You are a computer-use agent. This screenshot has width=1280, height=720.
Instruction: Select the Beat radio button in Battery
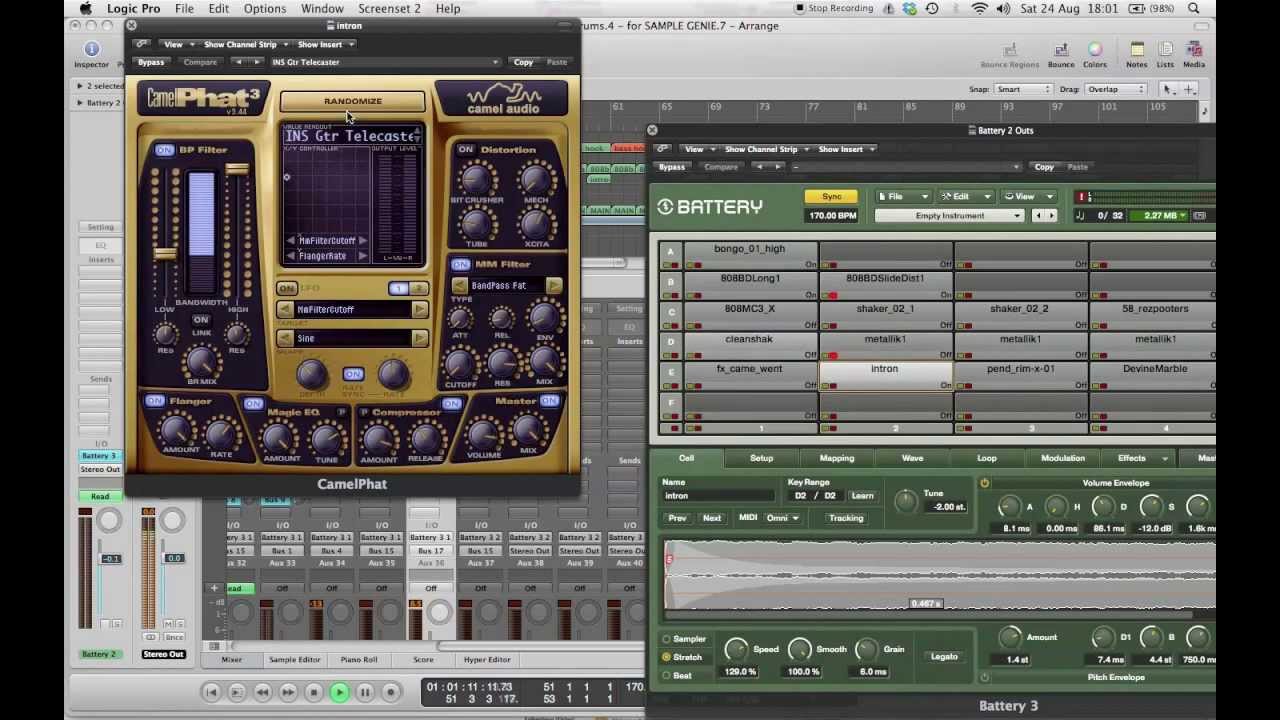point(666,676)
